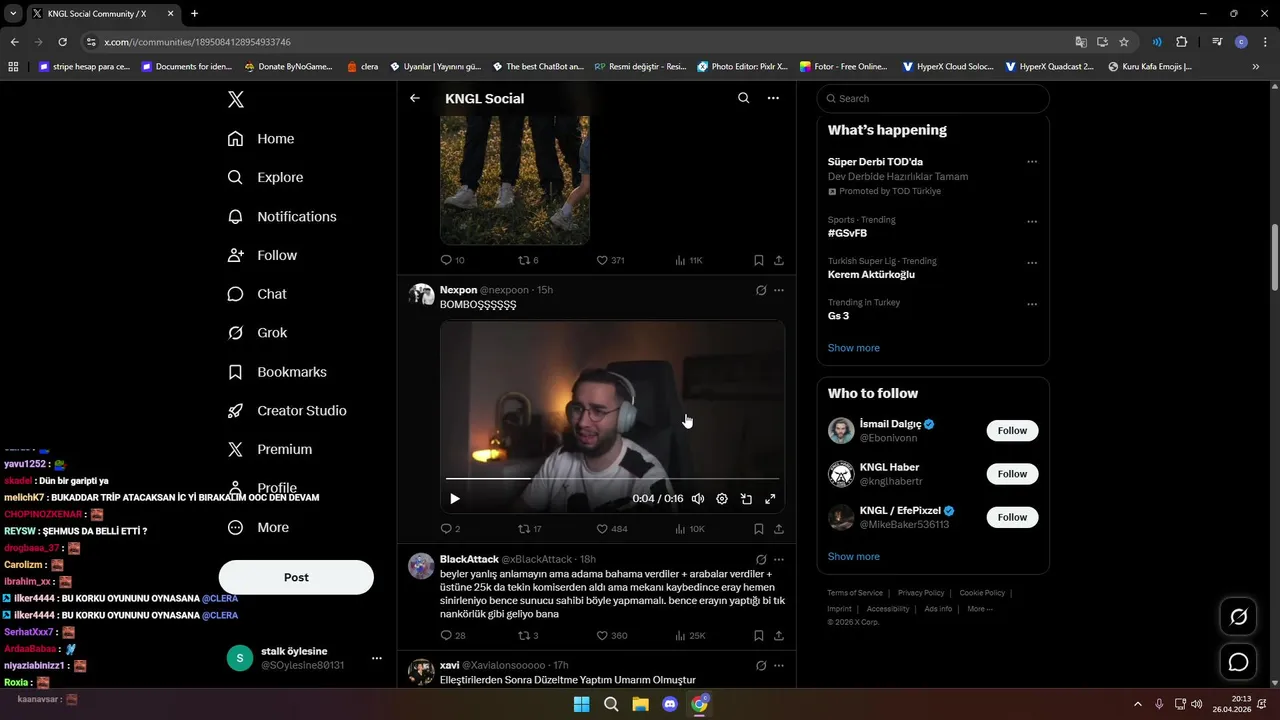The width and height of the screenshot is (1280, 720).
Task: Follow KNGL / EfePixzel
Action: (1012, 517)
